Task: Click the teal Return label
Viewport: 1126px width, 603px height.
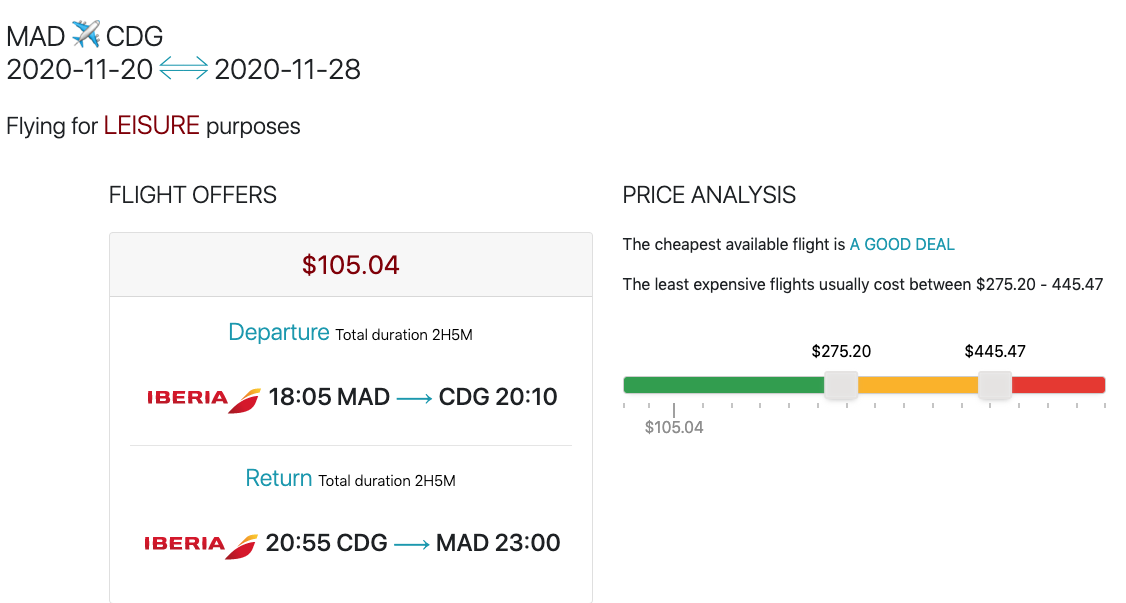Action: coord(279,478)
